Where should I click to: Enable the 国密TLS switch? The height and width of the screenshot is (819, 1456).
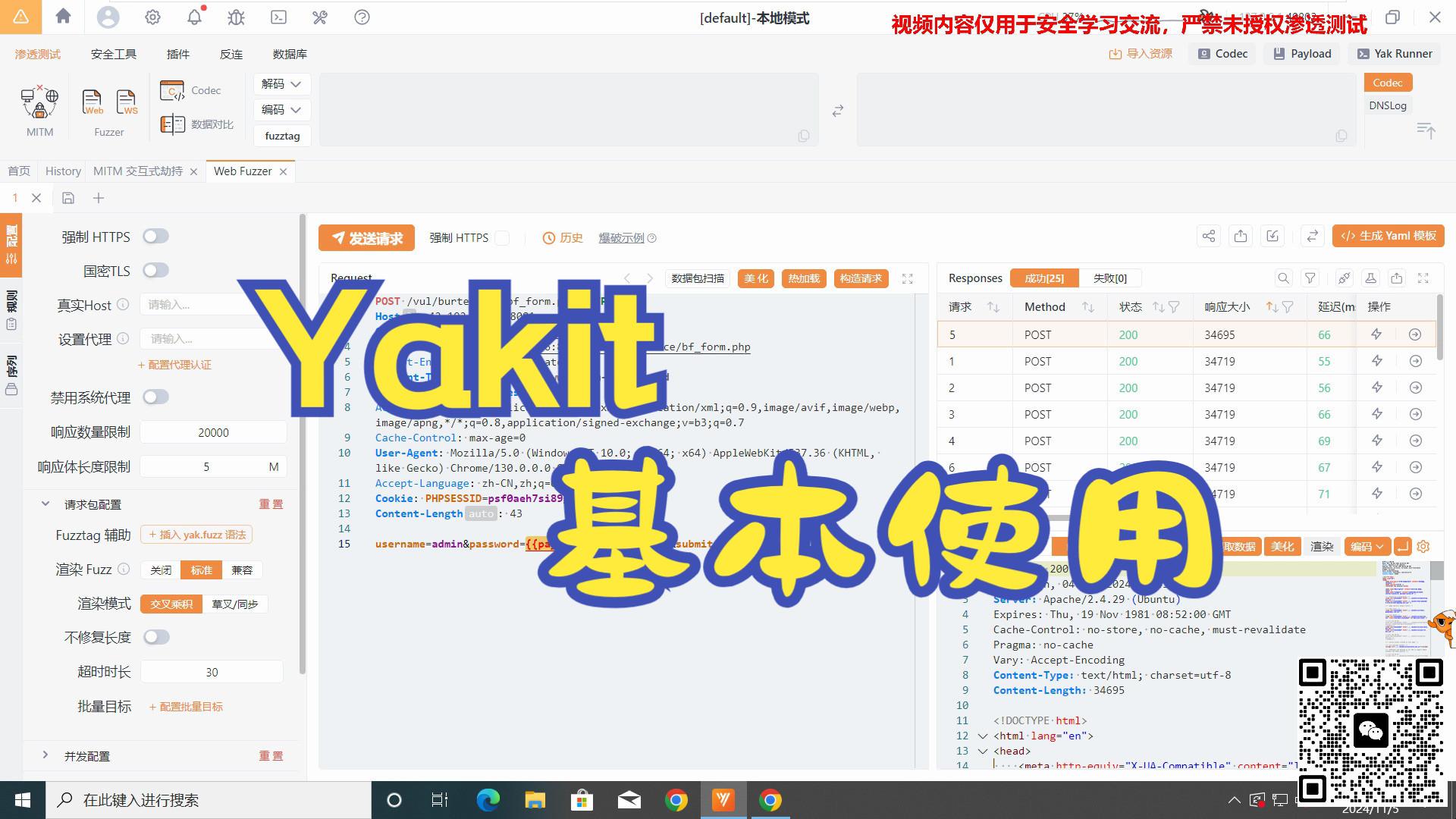(156, 270)
